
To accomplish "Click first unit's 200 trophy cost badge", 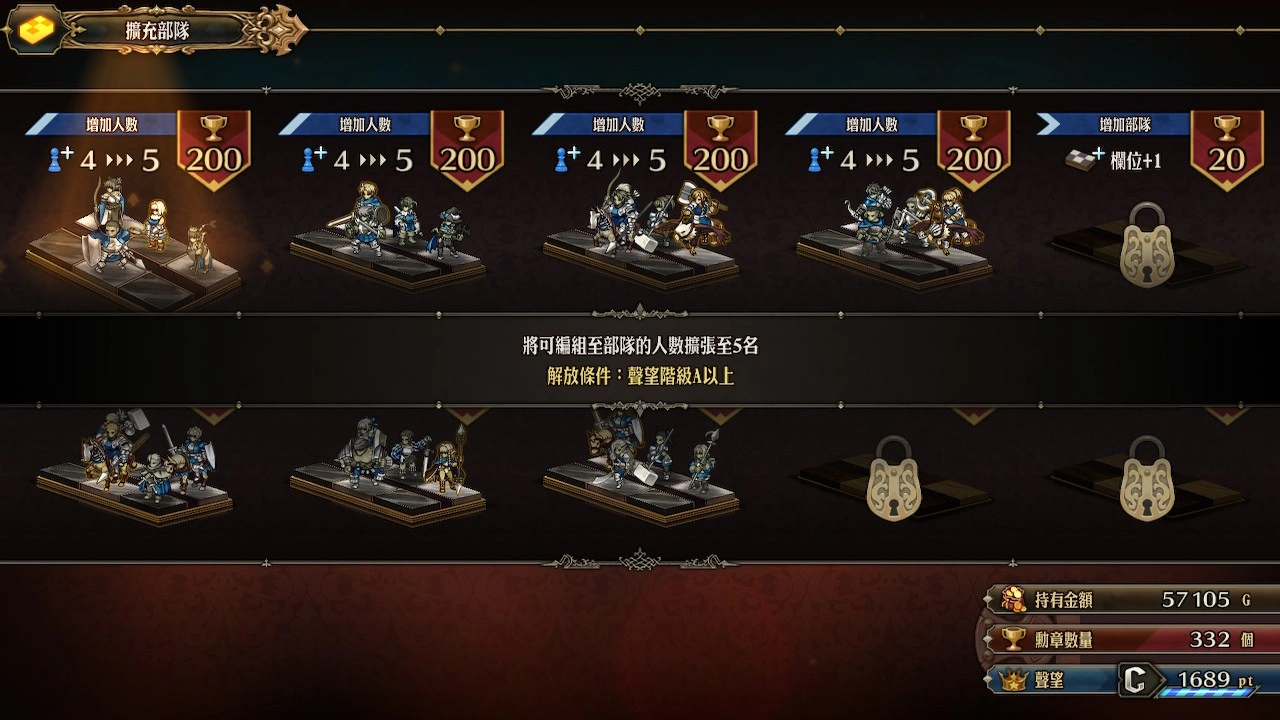I will 214,150.
